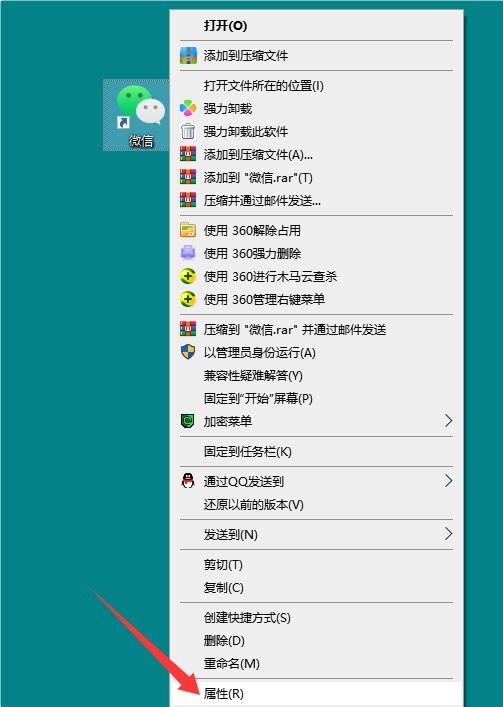Expand the 加密菜单 submenu arrow
The width and height of the screenshot is (503, 707).
click(x=448, y=421)
